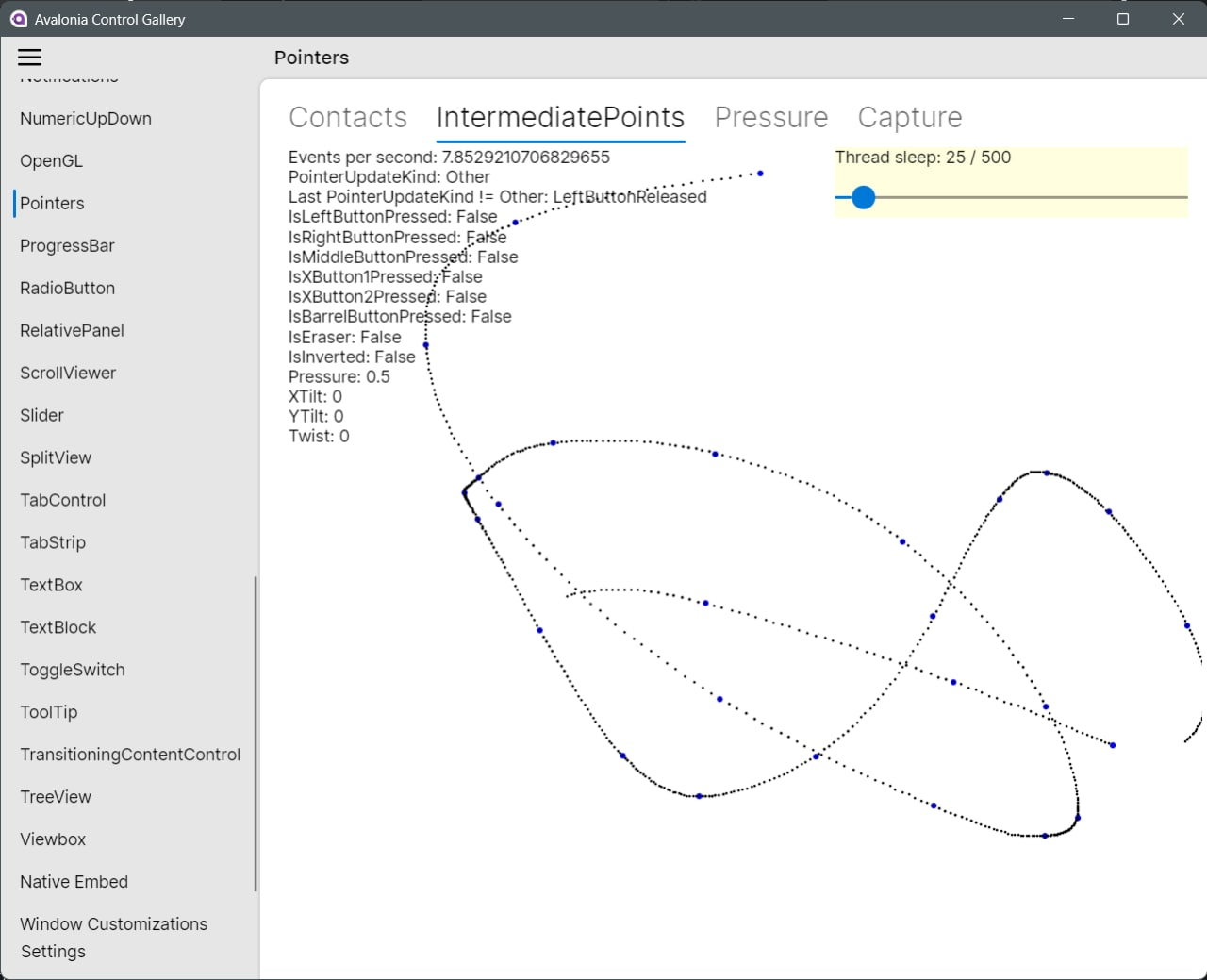This screenshot has width=1207, height=980.
Task: Select IntermediatePoints tab
Action: pyautogui.click(x=560, y=117)
